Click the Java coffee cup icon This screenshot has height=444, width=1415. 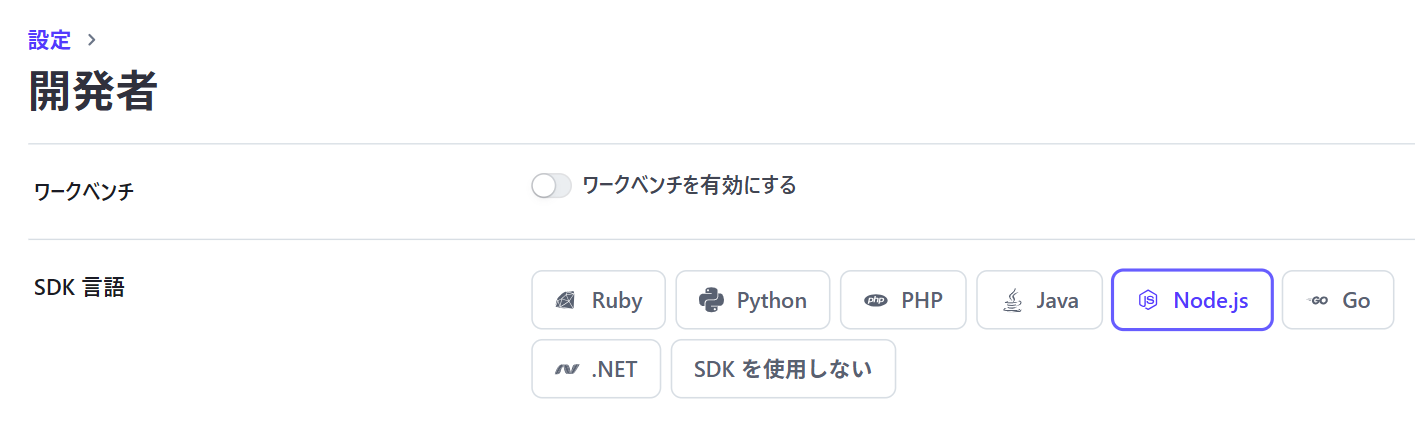pyautogui.click(x=1012, y=300)
